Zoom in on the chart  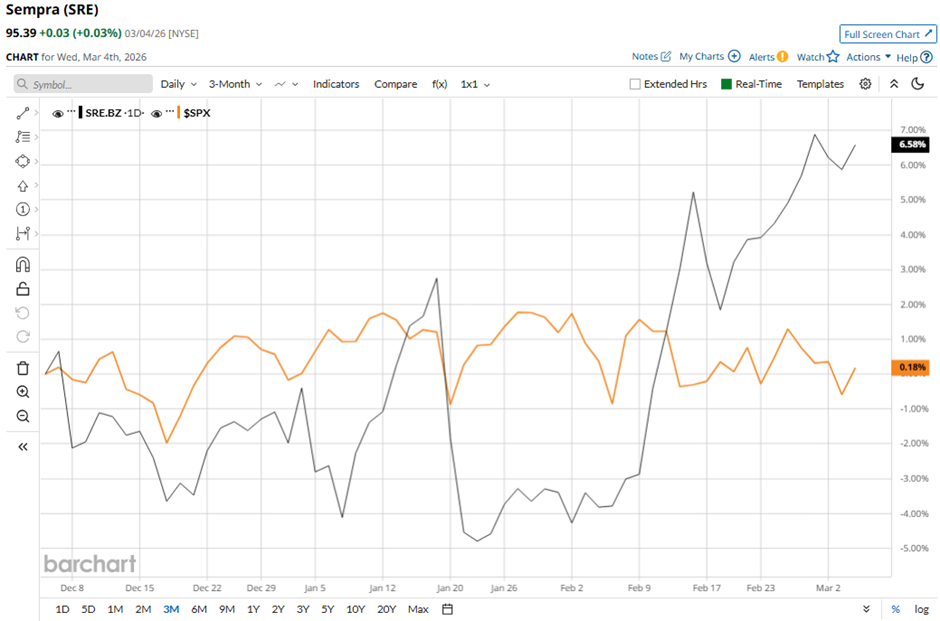[23, 392]
